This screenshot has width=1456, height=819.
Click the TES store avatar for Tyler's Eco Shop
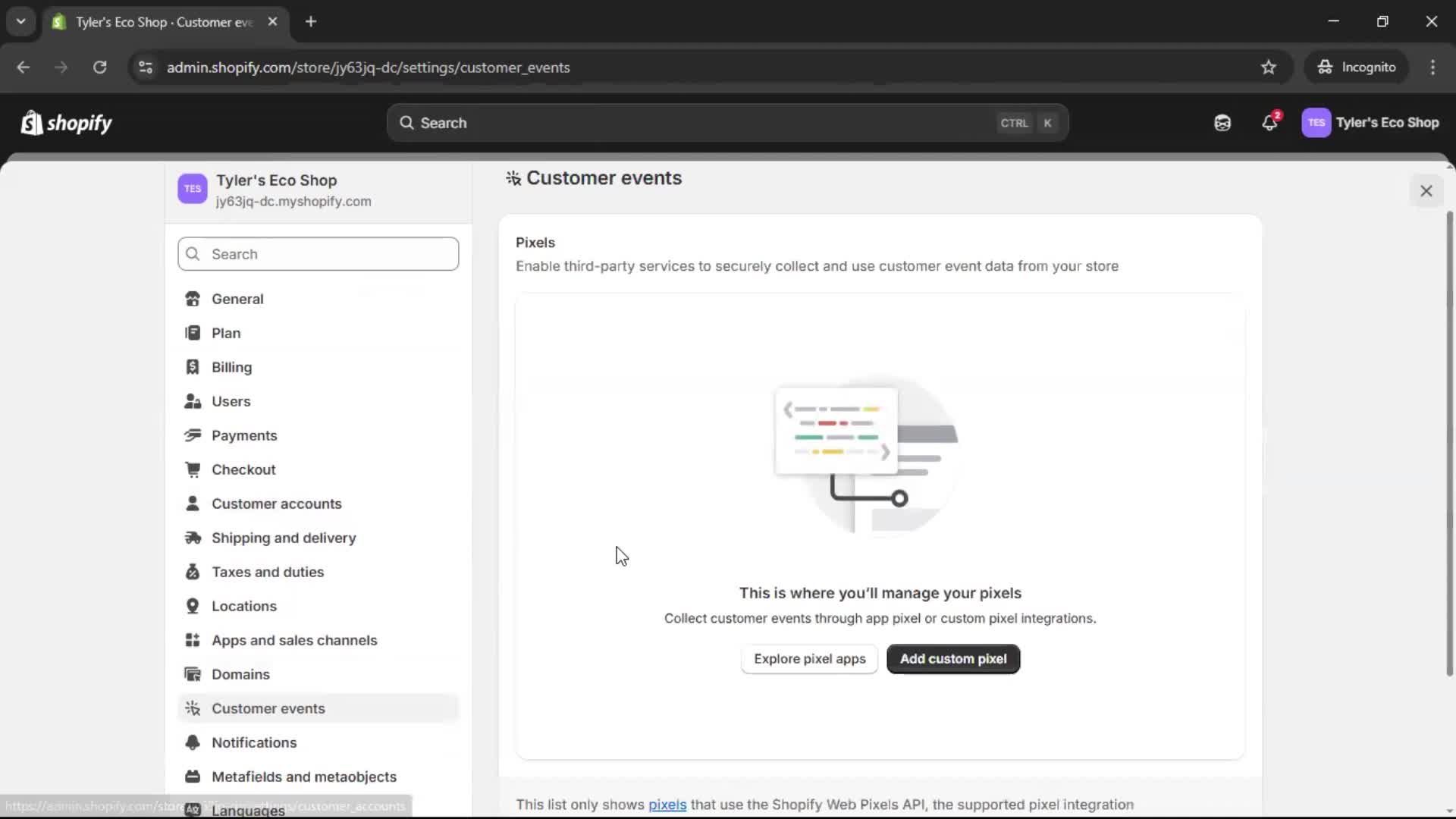tap(1317, 123)
